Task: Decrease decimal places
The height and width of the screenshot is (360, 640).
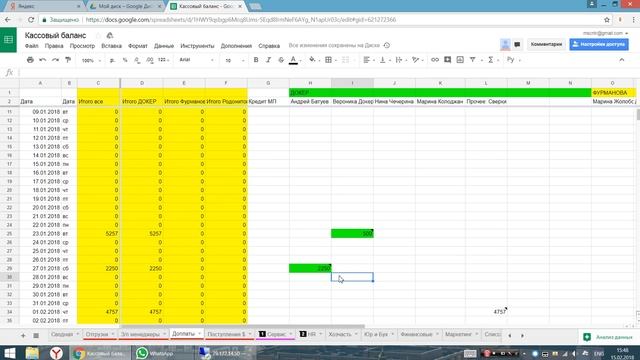Action: (137, 60)
